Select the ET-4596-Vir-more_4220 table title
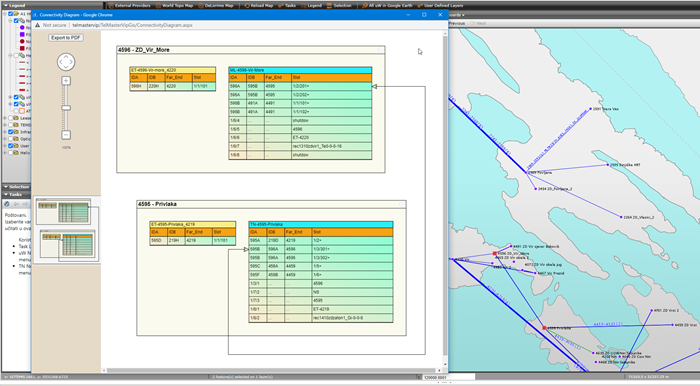Image resolution: width=700 pixels, height=386 pixels. click(x=173, y=70)
